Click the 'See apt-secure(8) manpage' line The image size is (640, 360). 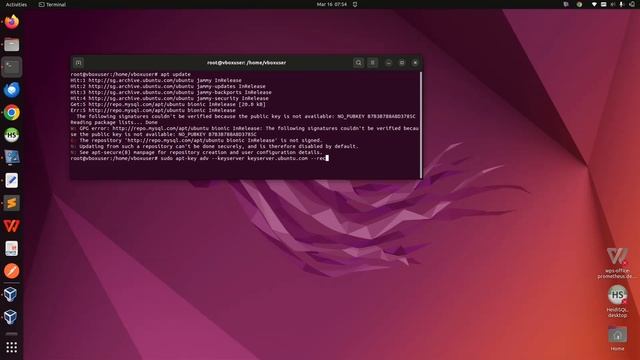(196, 152)
